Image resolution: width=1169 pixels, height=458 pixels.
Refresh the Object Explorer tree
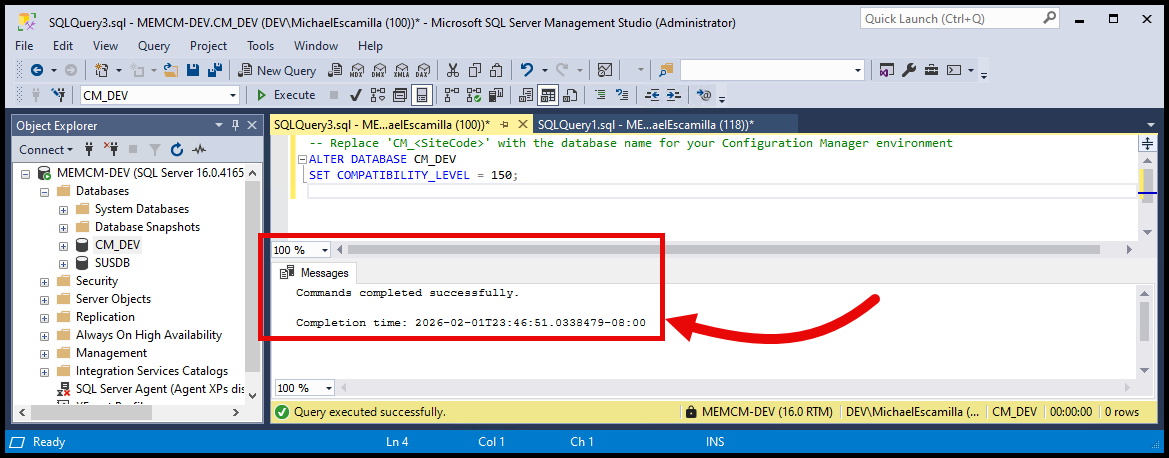177,149
